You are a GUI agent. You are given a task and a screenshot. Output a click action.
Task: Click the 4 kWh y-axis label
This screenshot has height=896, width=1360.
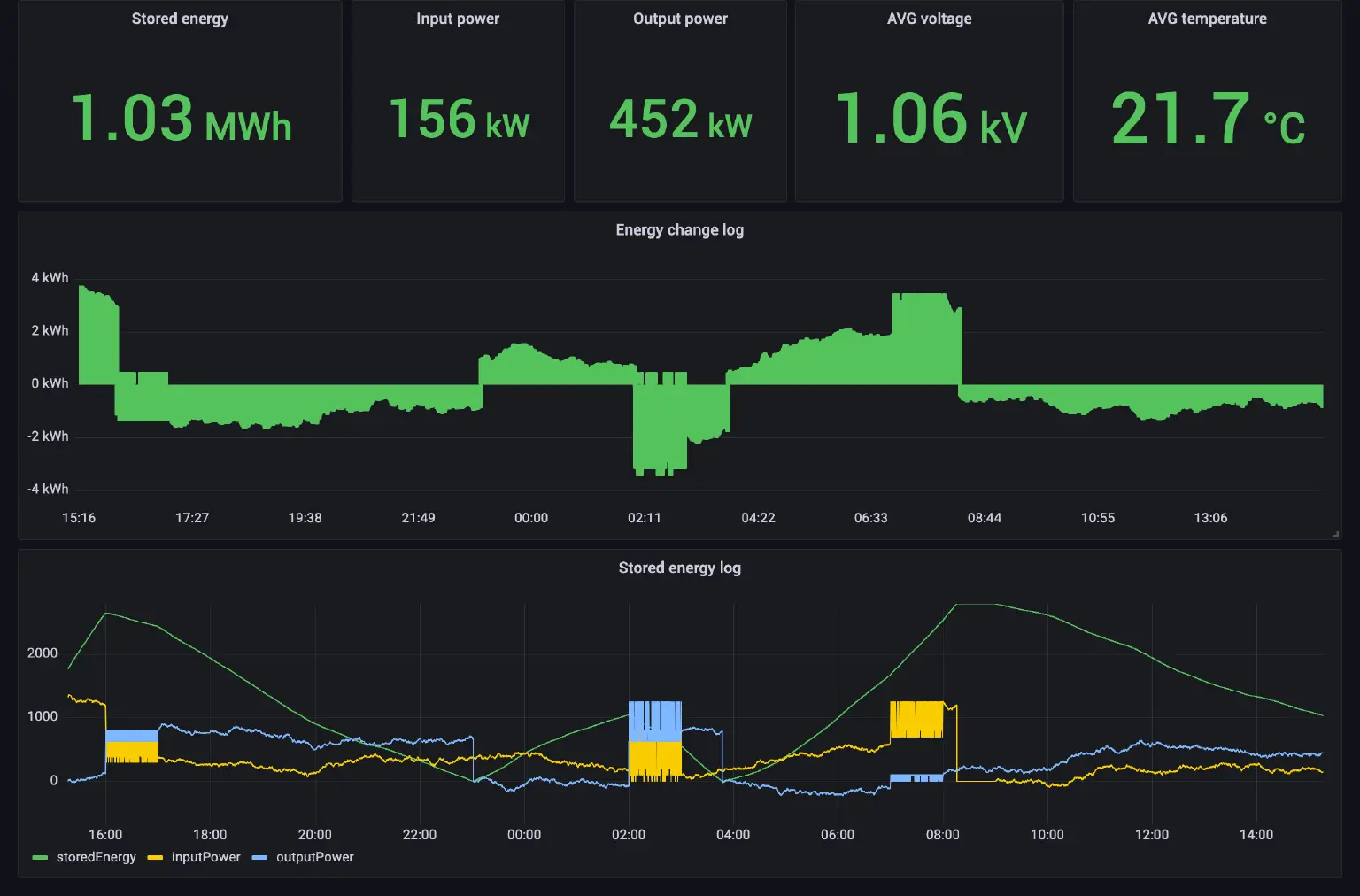click(50, 277)
